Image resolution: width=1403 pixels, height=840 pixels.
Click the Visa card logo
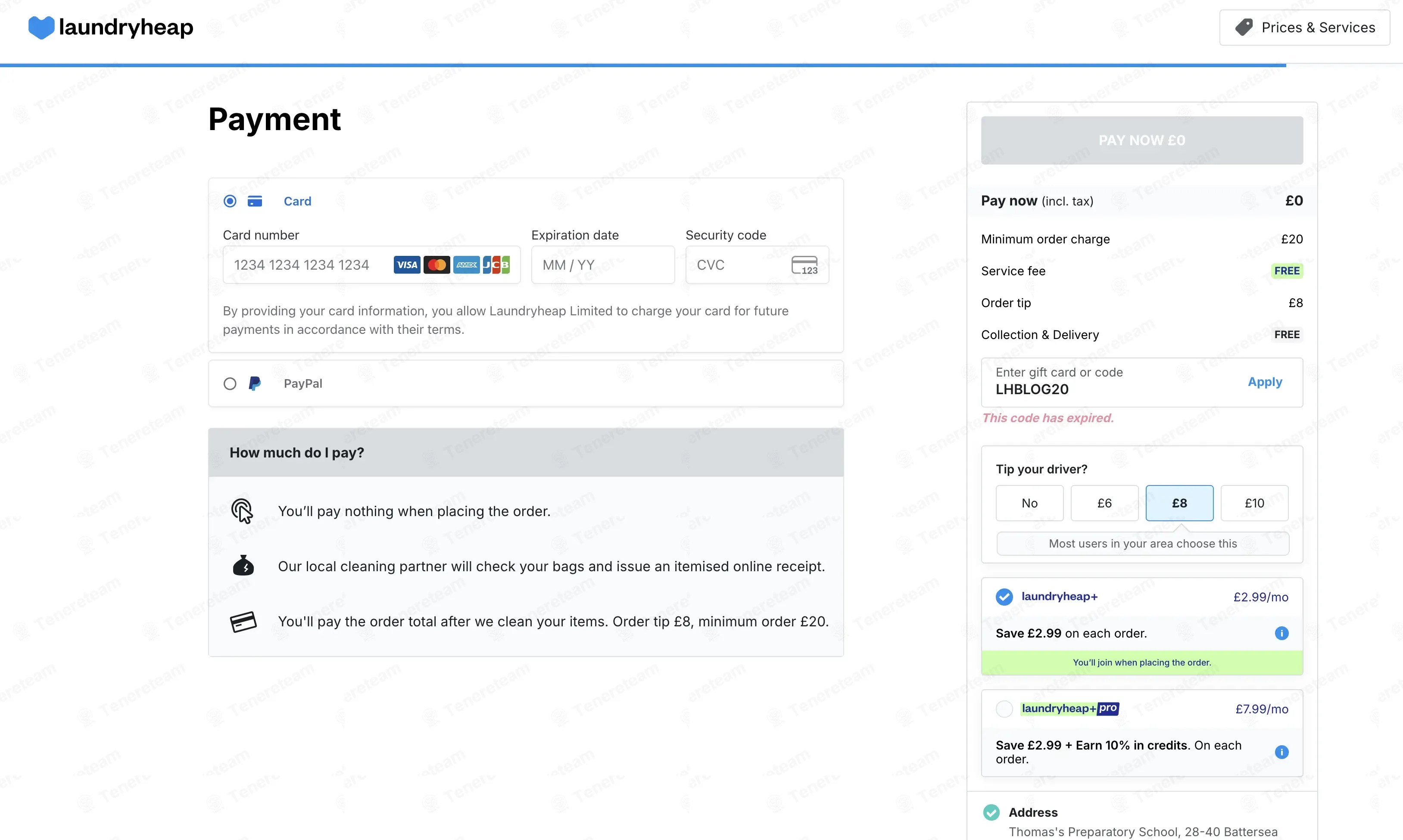[x=407, y=265]
